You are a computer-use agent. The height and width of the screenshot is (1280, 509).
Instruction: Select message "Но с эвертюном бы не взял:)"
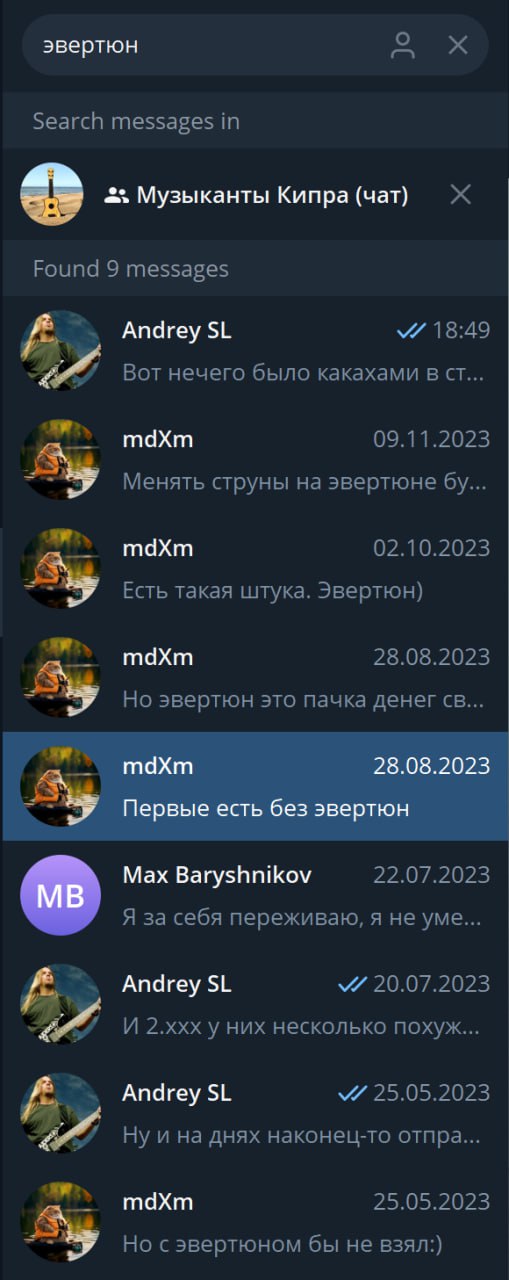[x=255, y=1222]
